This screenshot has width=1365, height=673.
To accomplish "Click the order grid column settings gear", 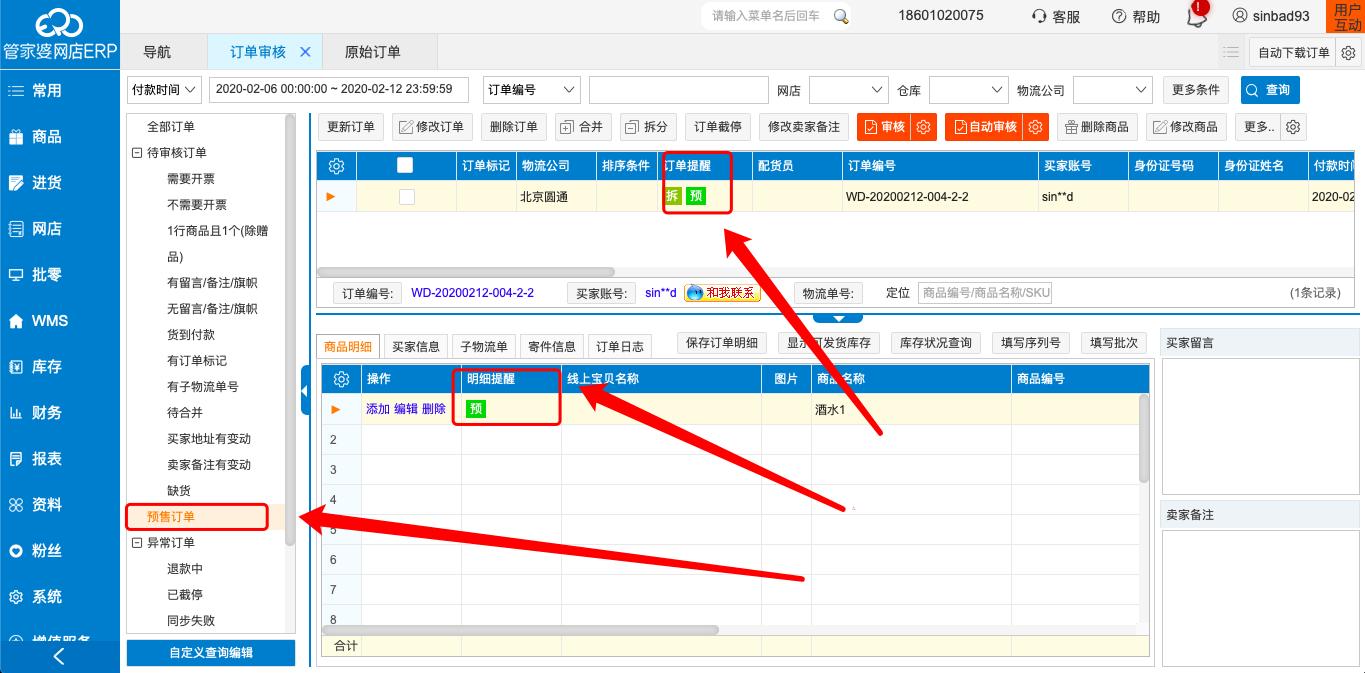I will click(x=337, y=166).
